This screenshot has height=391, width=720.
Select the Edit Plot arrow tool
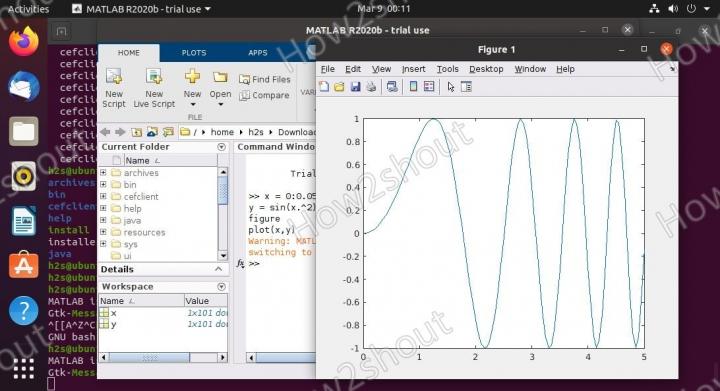(x=450, y=87)
